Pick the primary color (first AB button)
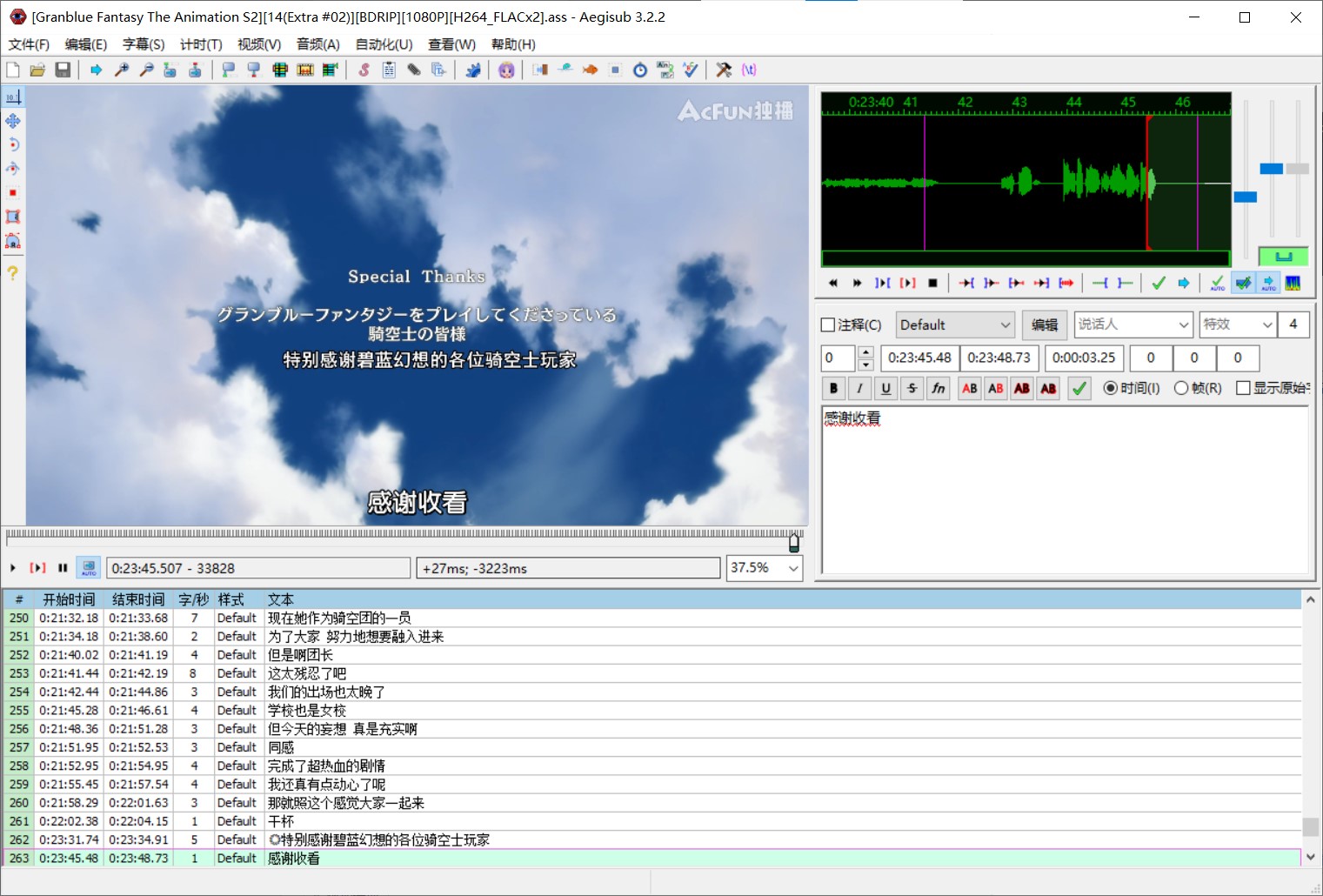The height and width of the screenshot is (896, 1323). click(x=970, y=388)
